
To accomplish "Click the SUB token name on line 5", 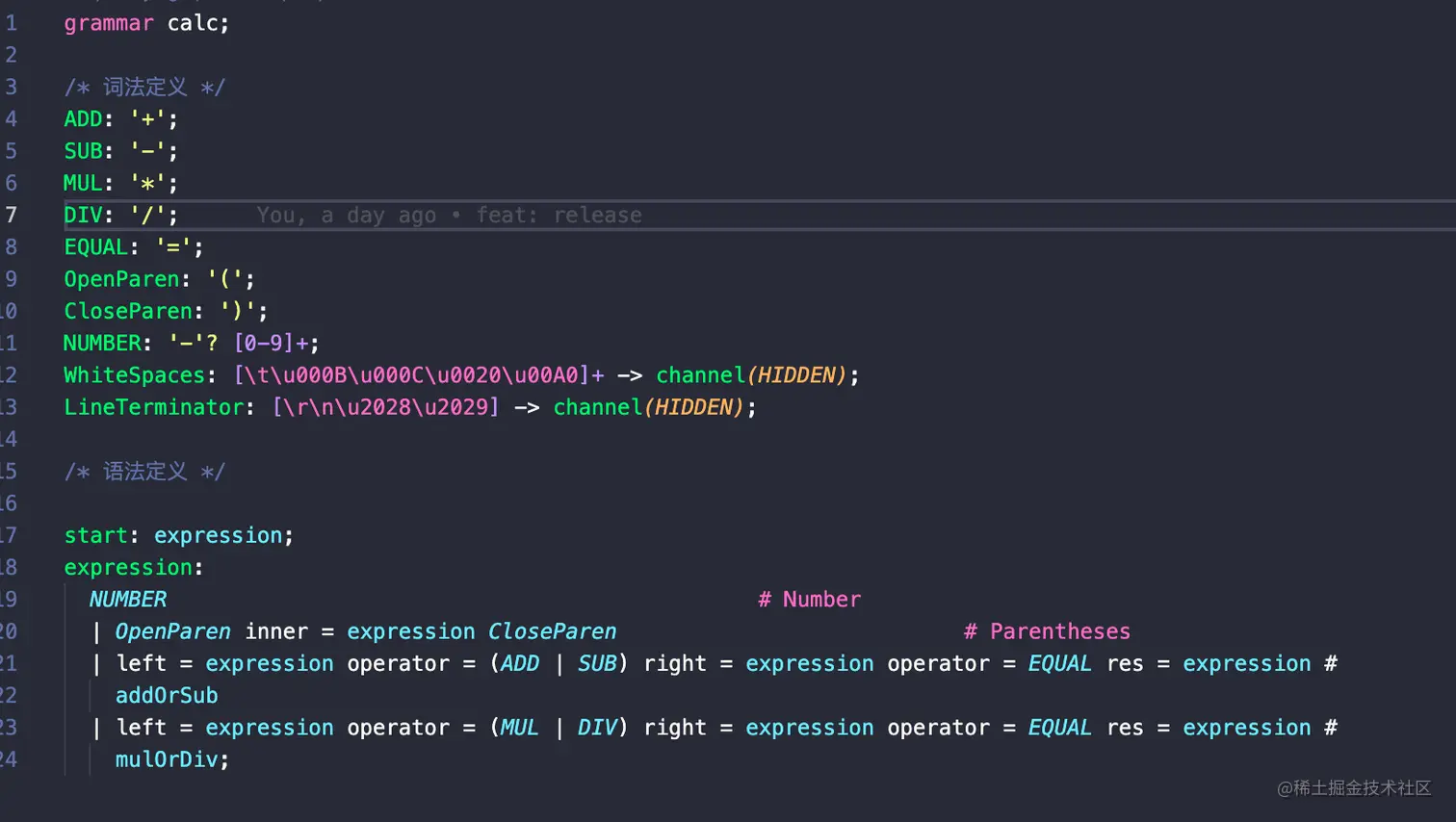I will (83, 150).
